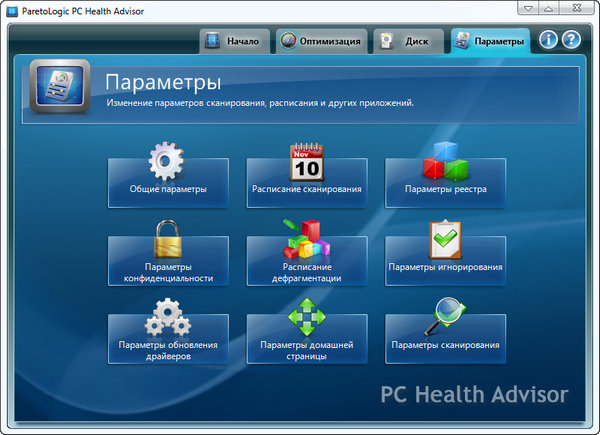Click the gear icon for Общие параметры

coord(167,161)
